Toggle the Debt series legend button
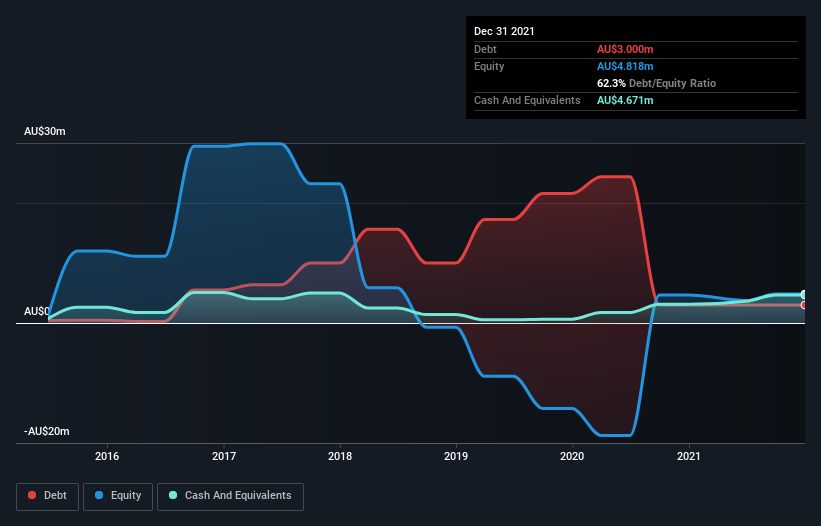The image size is (821, 526). pyautogui.click(x=48, y=496)
